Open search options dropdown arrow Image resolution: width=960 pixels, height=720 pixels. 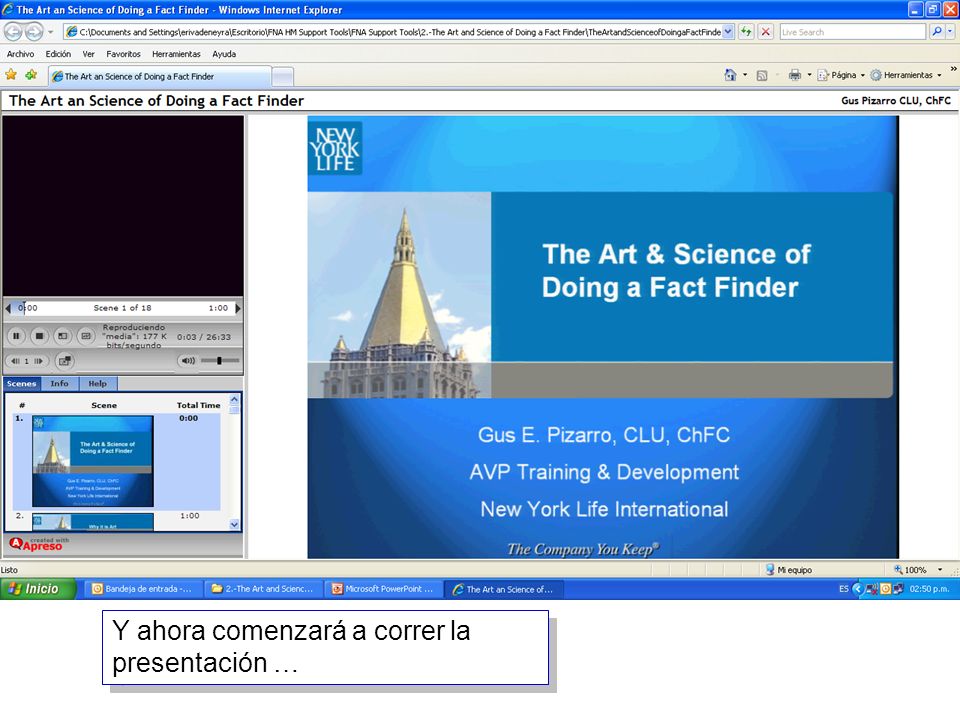(x=950, y=32)
